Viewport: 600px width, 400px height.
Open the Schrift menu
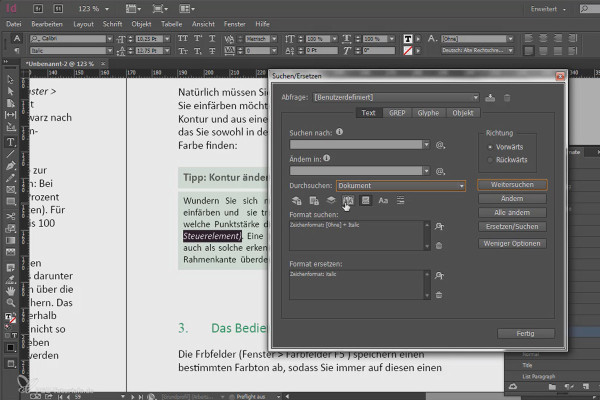click(112, 24)
